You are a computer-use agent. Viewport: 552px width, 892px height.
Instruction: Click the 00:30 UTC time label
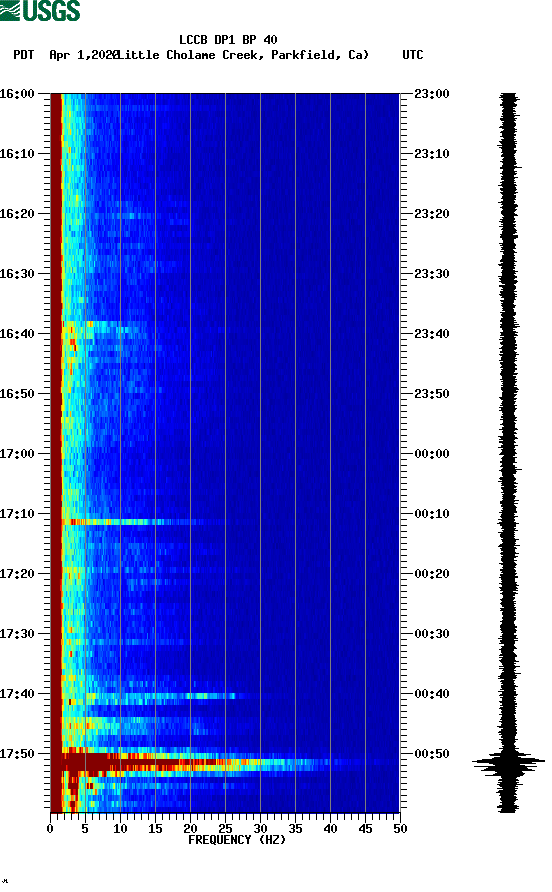[431, 634]
